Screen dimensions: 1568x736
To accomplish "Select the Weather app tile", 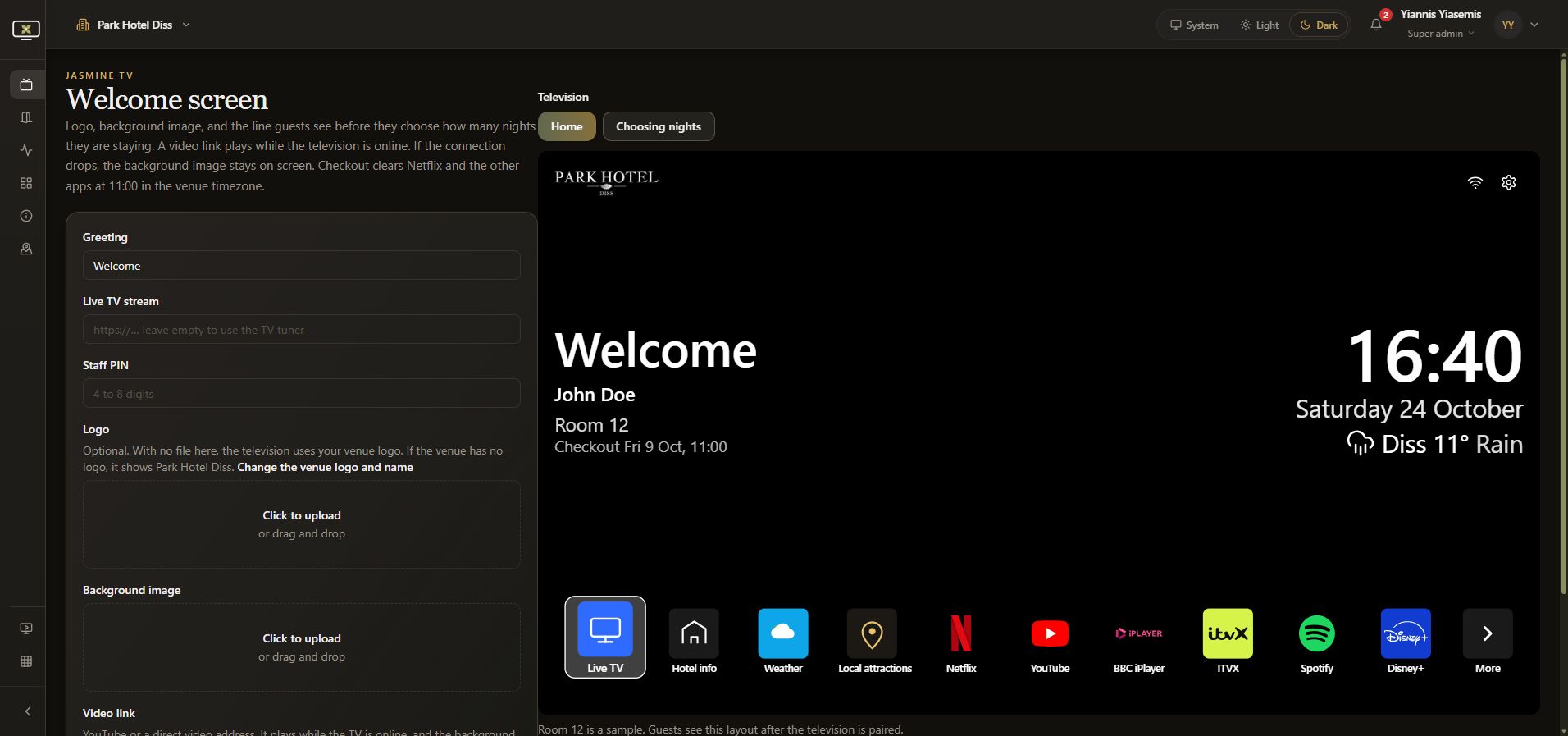I will point(783,642).
